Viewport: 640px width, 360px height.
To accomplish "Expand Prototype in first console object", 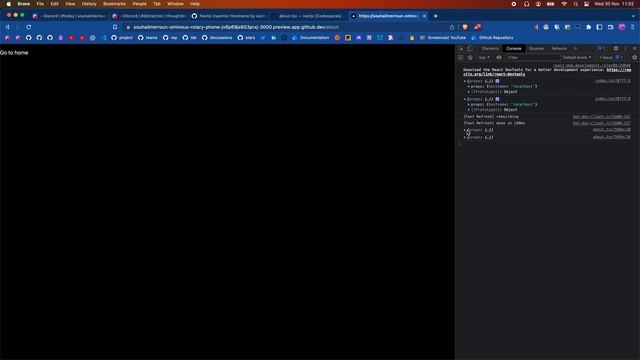I will pos(469,92).
